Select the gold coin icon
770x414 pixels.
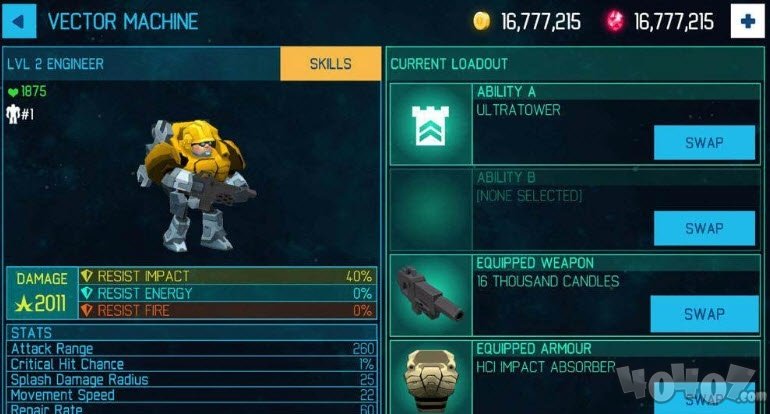481,21
